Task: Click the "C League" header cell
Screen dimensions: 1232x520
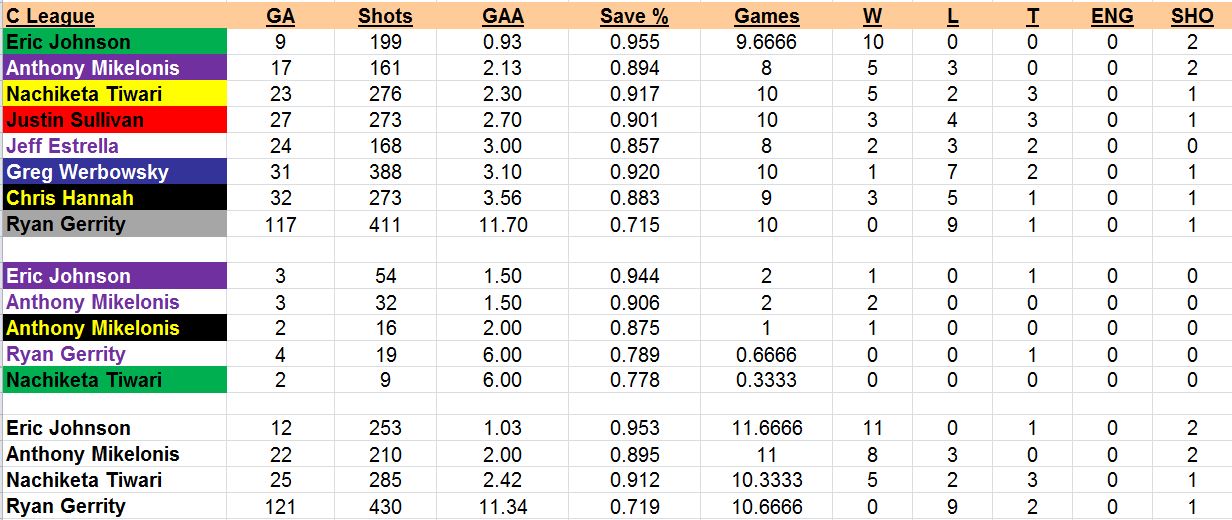Action: (x=51, y=16)
